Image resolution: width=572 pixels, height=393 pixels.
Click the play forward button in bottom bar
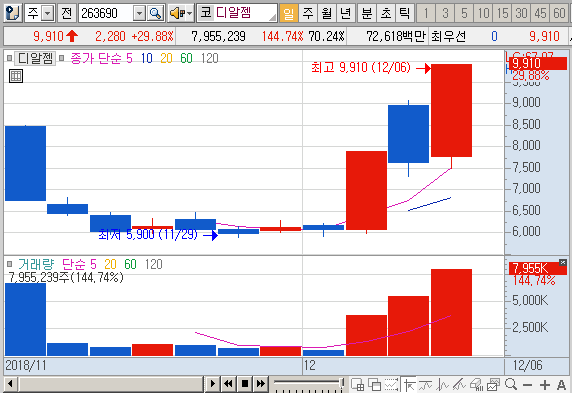click(x=212, y=384)
